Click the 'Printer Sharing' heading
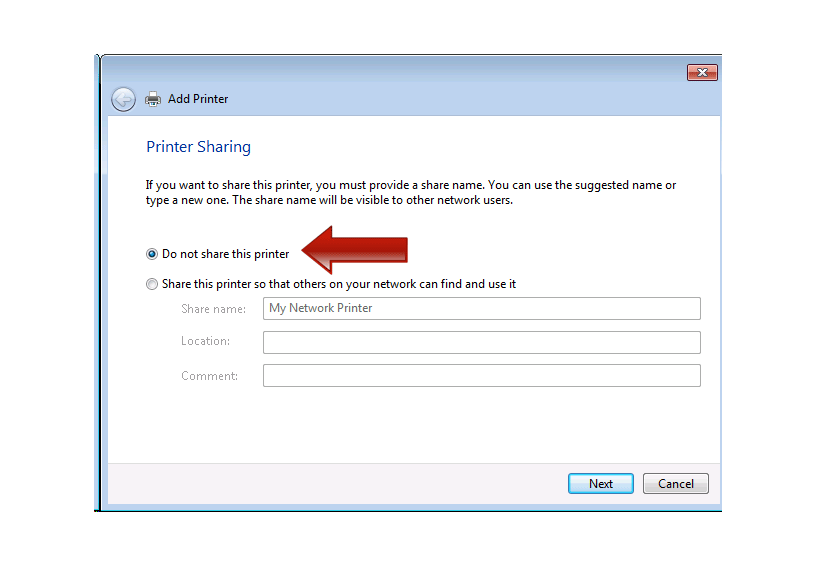The height and width of the screenshot is (566, 817). 198,147
